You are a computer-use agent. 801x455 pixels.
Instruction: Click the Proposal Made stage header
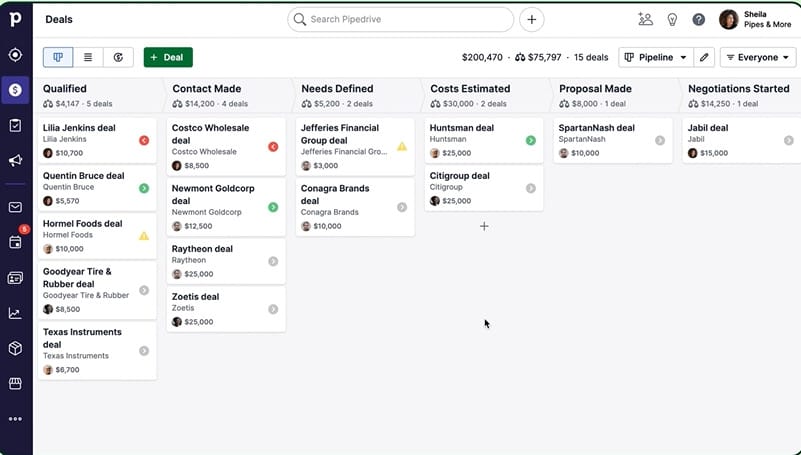coord(595,88)
